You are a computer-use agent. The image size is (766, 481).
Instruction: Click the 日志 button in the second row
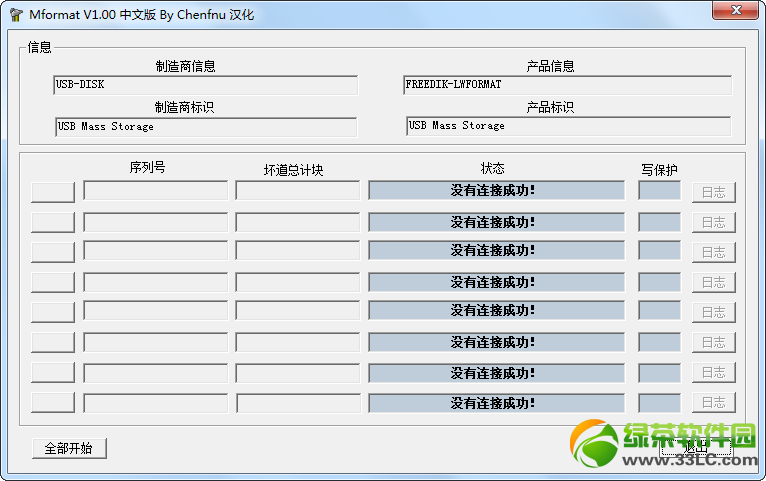[714, 222]
